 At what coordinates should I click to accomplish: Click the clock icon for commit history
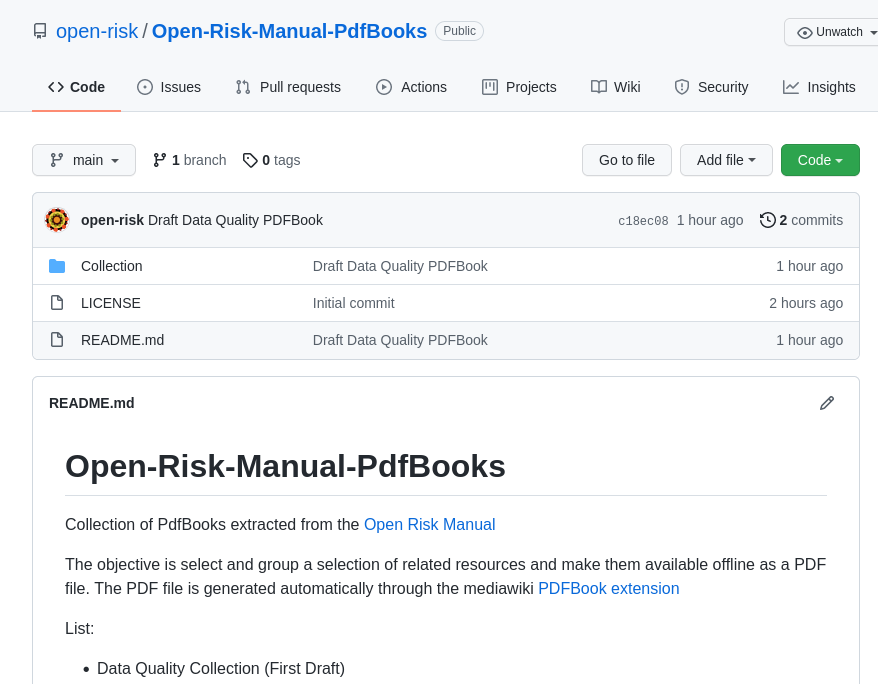(767, 220)
